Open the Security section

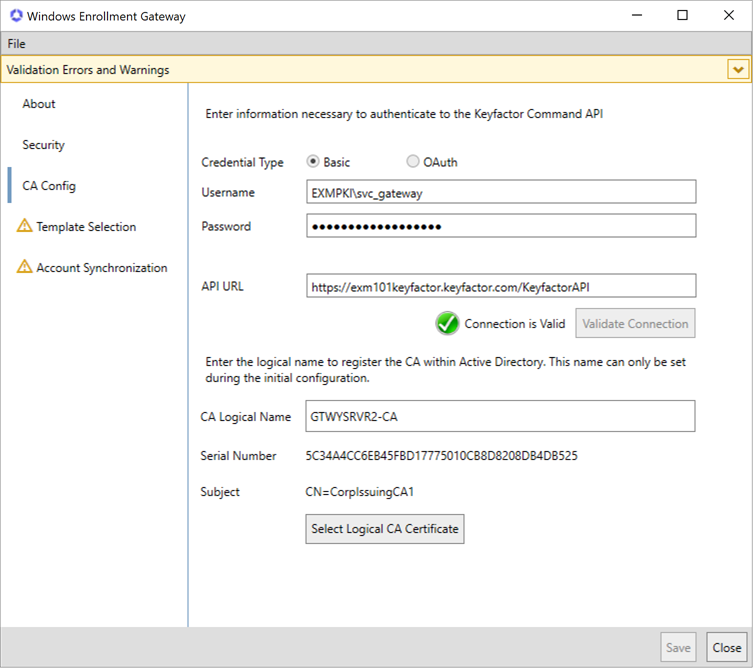tap(43, 145)
